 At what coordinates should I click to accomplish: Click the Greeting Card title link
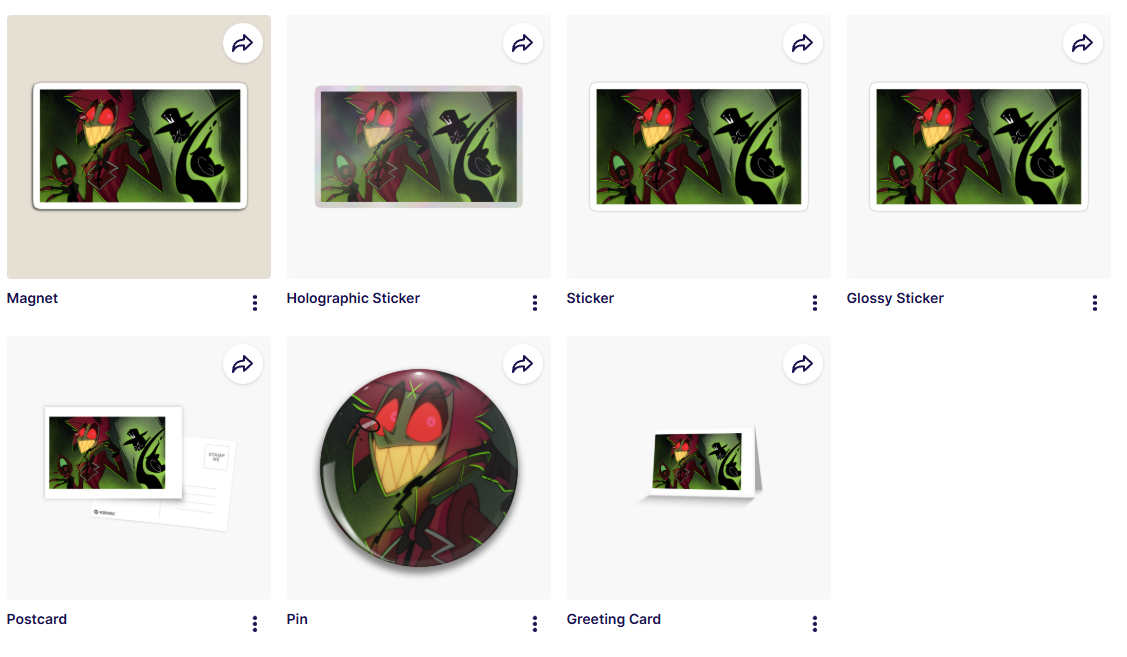[x=613, y=619]
